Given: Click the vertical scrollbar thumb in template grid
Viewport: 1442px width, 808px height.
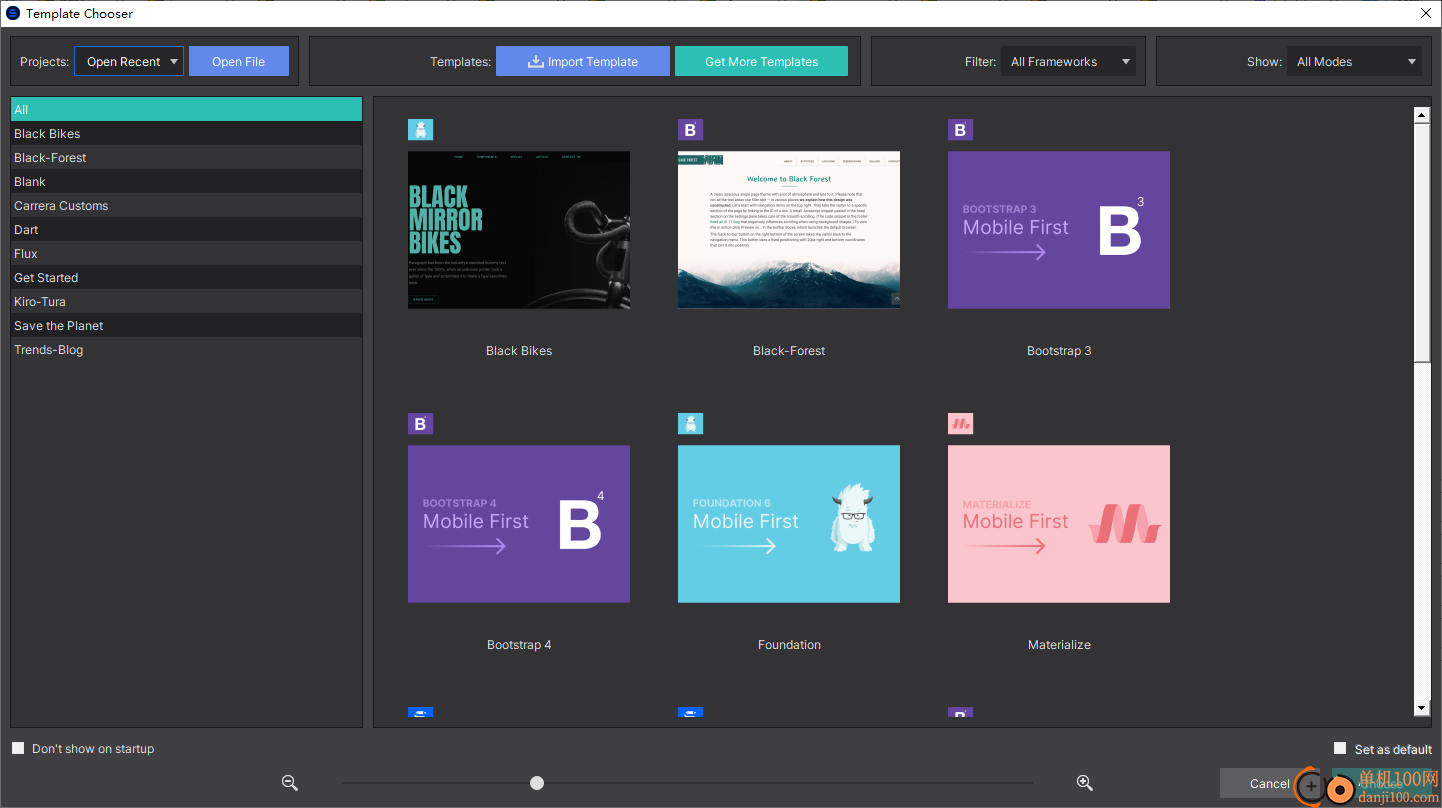Looking at the screenshot, I should tap(1422, 243).
